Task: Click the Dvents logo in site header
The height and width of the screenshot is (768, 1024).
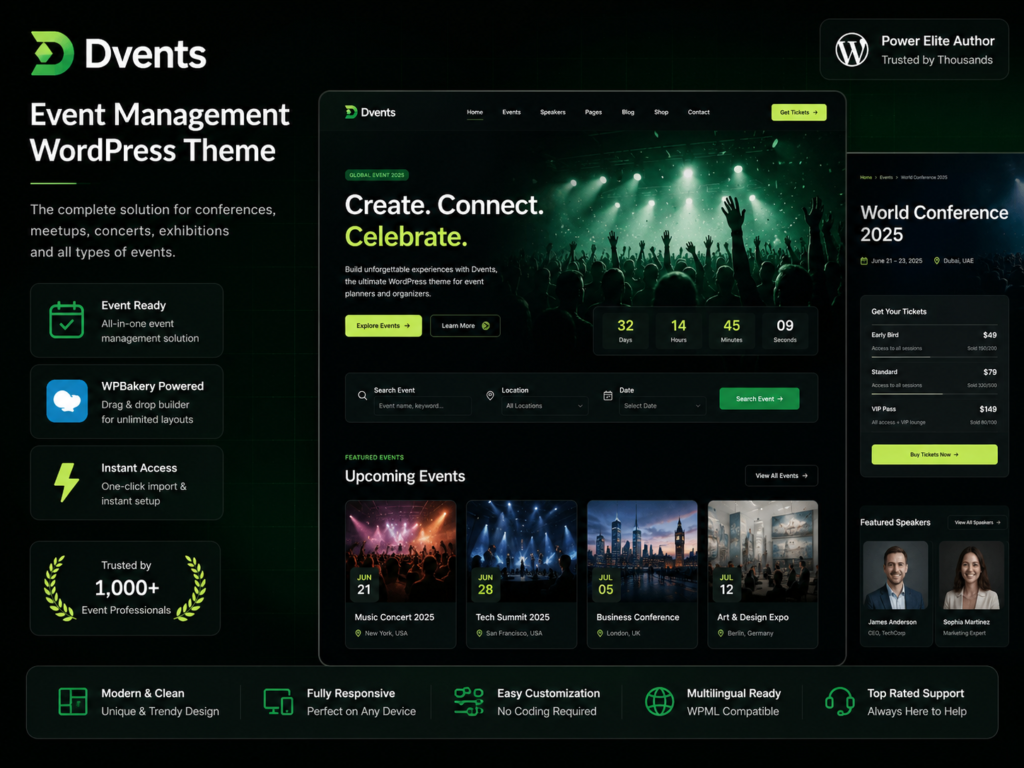Action: point(370,112)
